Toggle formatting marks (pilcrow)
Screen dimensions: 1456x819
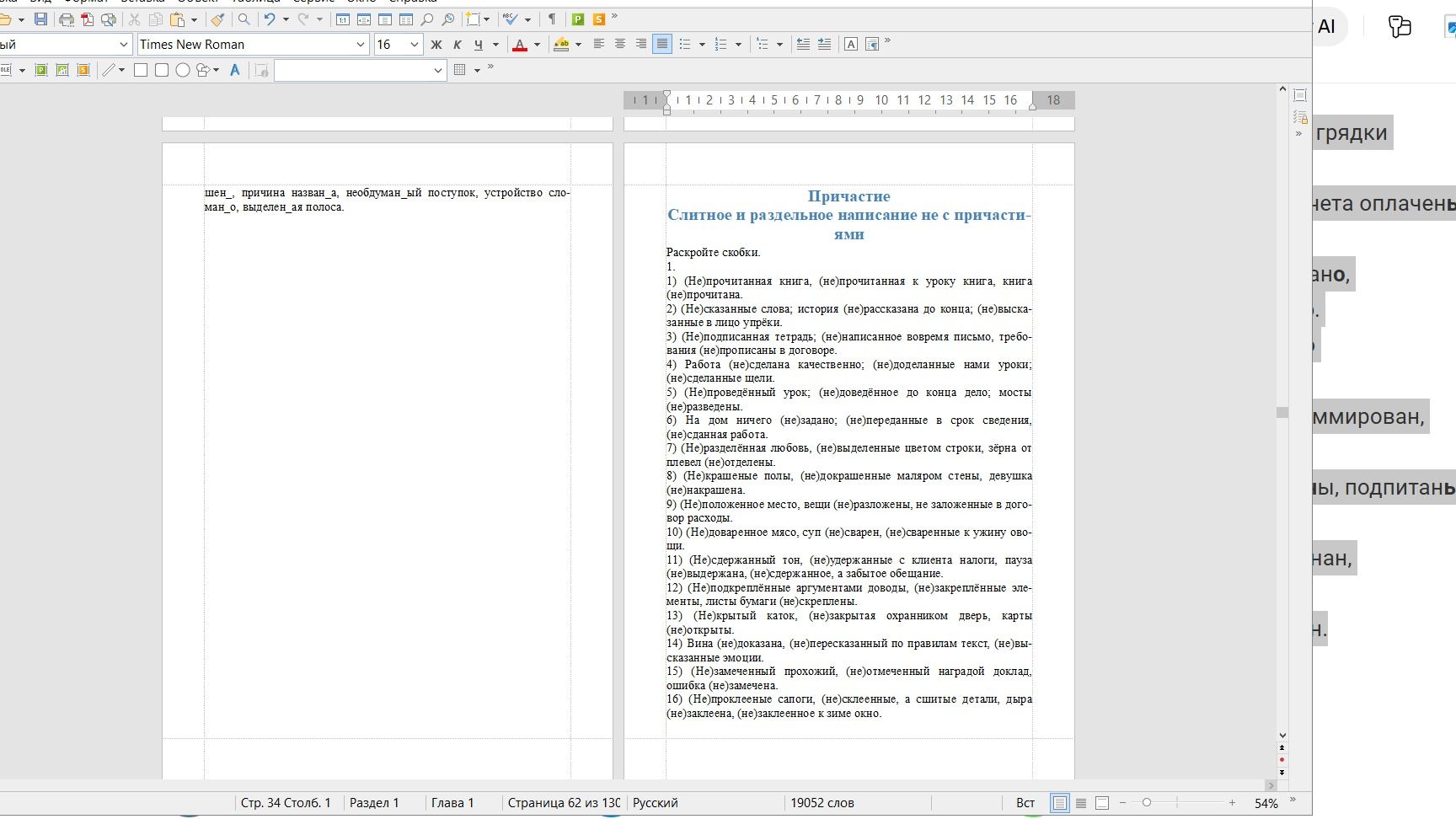[x=552, y=19]
